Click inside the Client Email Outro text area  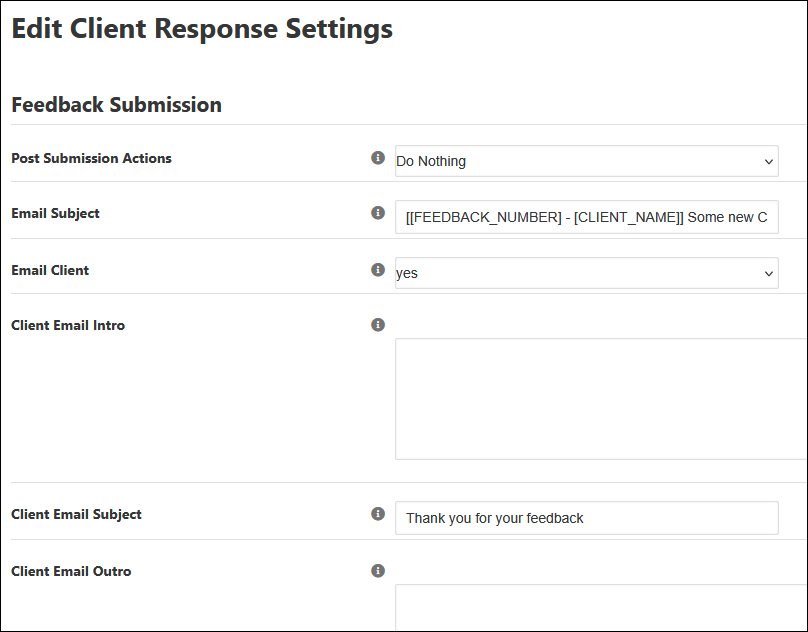600,607
